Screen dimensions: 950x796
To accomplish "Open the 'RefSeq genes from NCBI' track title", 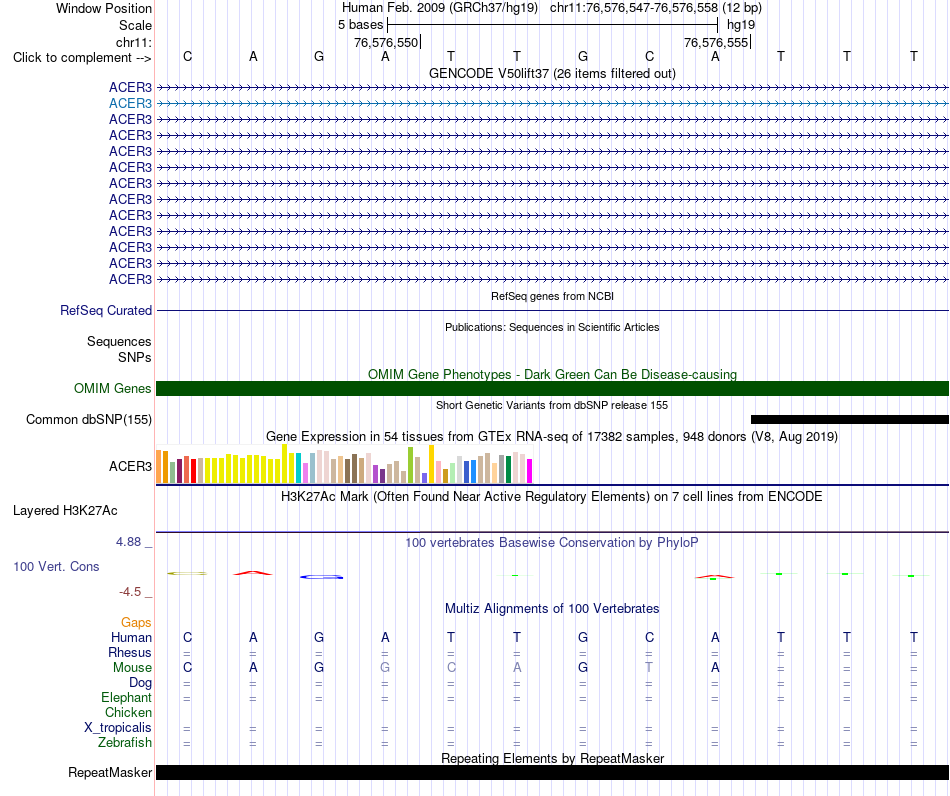I will point(552,296).
